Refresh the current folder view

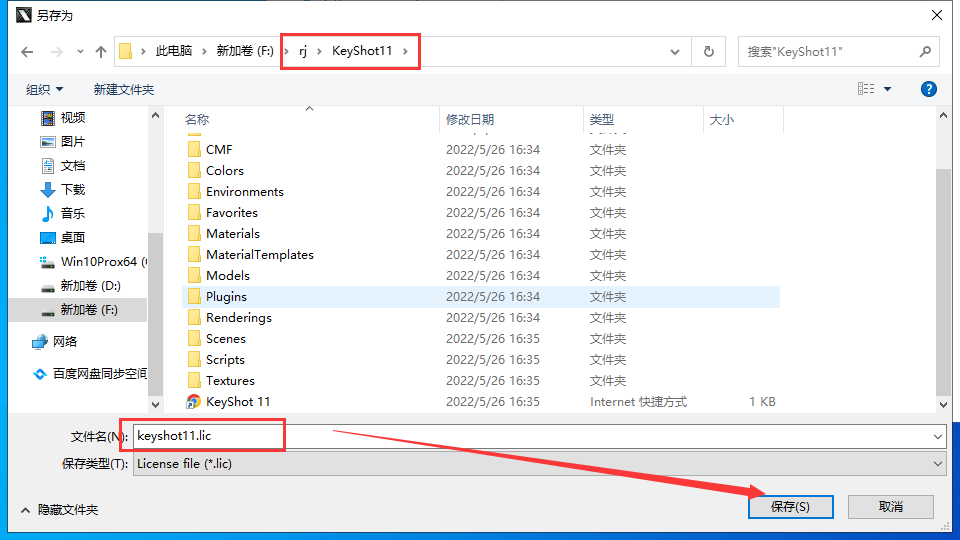708,52
